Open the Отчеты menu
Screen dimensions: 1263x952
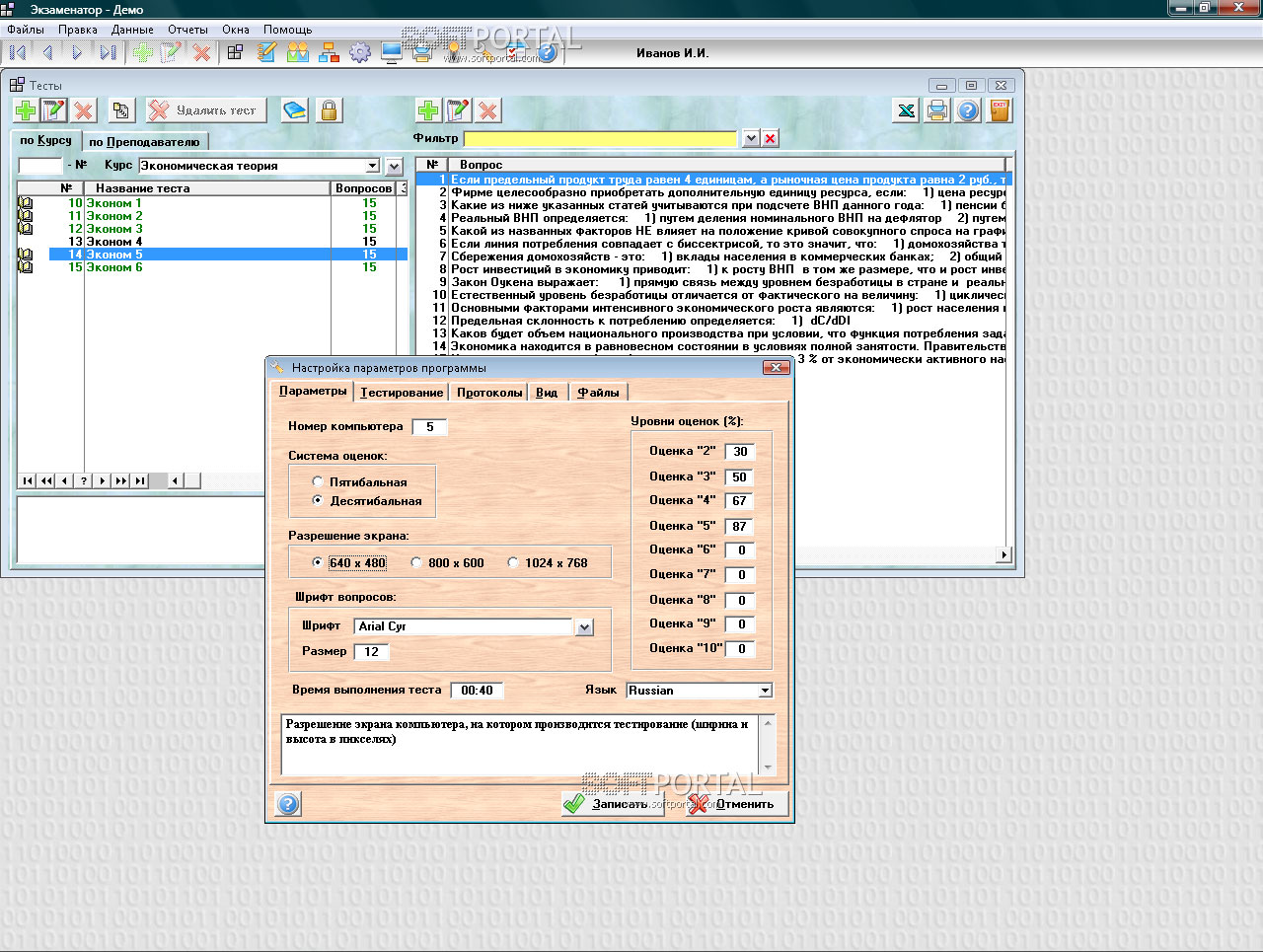pos(187,30)
